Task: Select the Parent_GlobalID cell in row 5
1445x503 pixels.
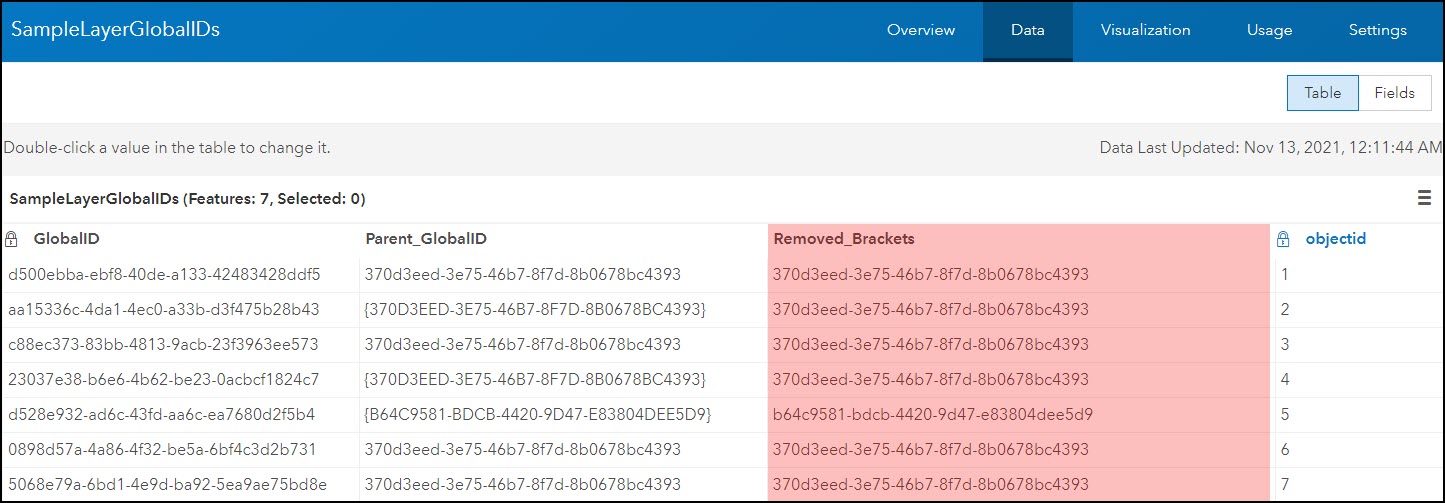Action: coord(536,414)
